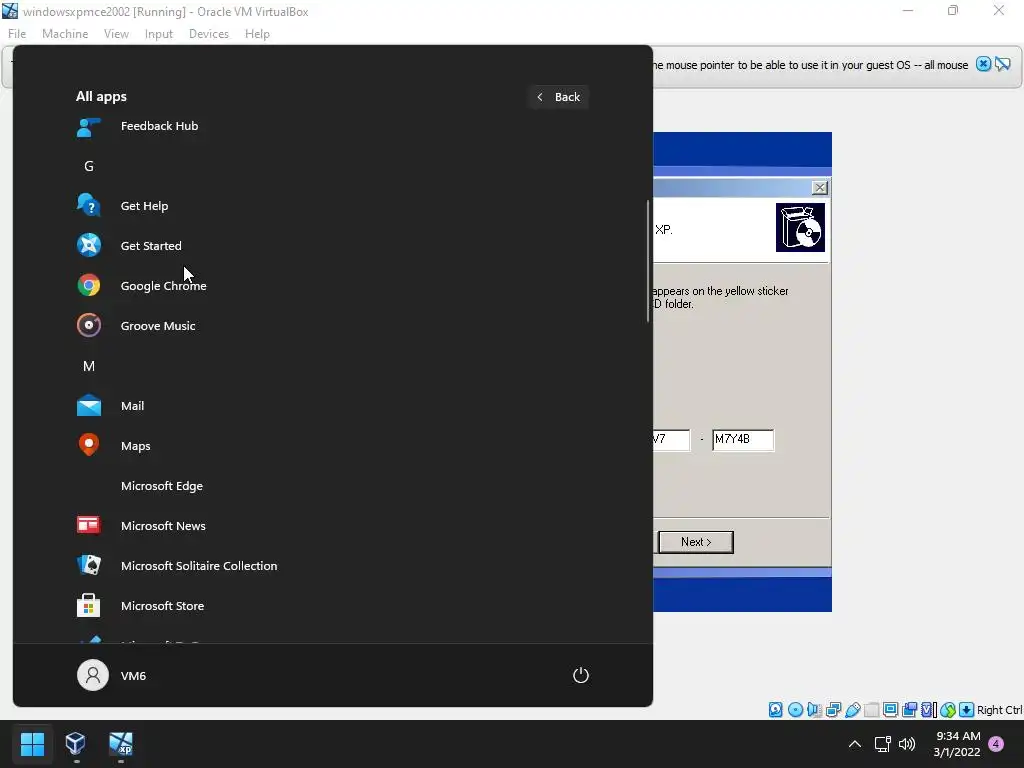Click Next in the XP setup dialog

[x=696, y=542]
